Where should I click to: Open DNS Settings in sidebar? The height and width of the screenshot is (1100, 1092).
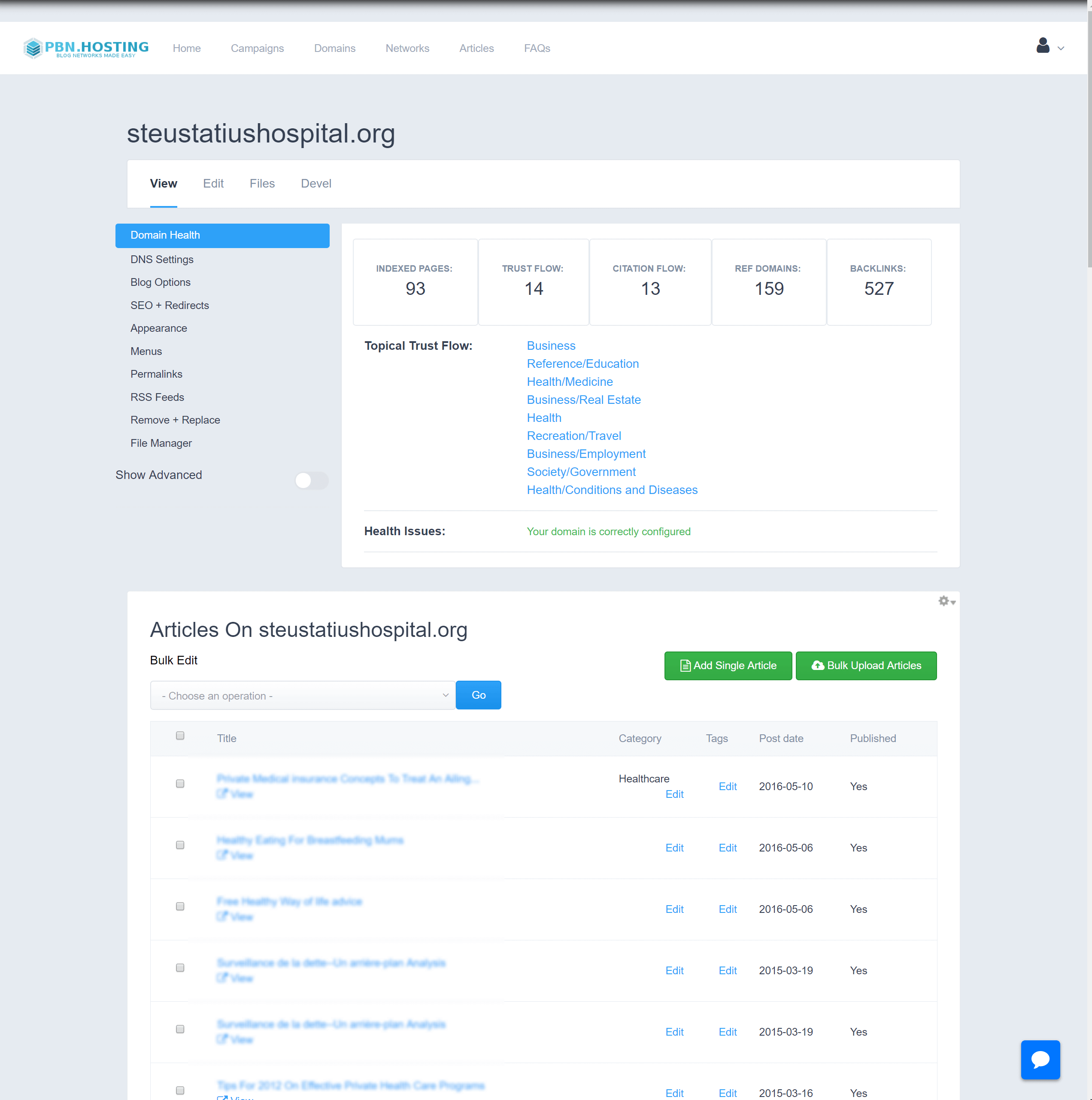pyautogui.click(x=162, y=260)
